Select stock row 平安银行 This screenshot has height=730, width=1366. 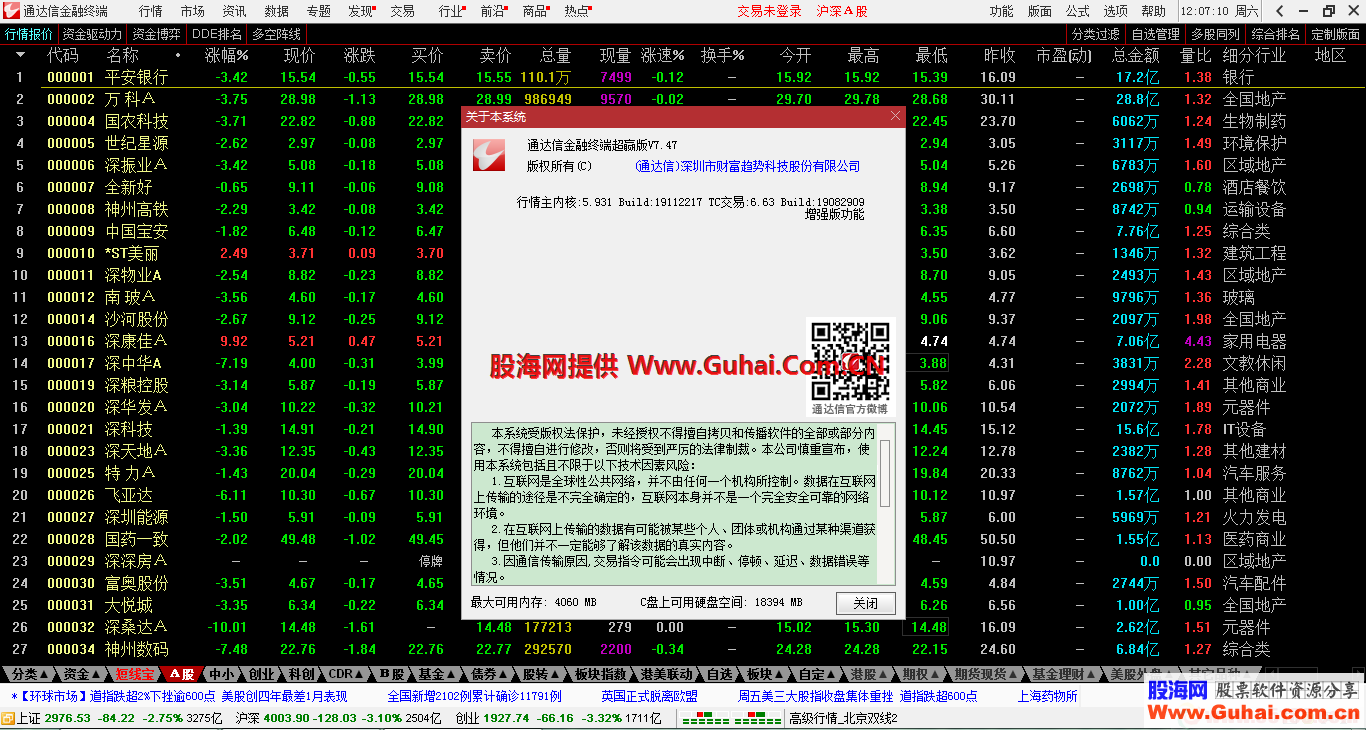683,77
